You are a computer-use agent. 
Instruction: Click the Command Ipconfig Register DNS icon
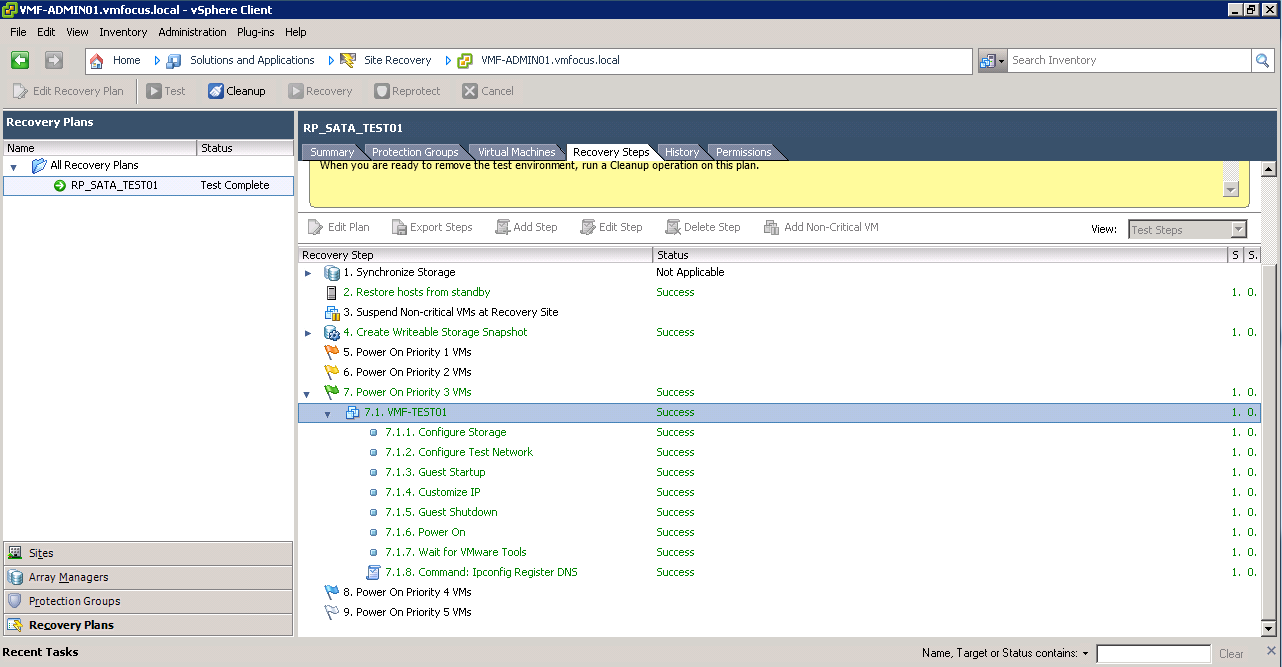coord(373,572)
